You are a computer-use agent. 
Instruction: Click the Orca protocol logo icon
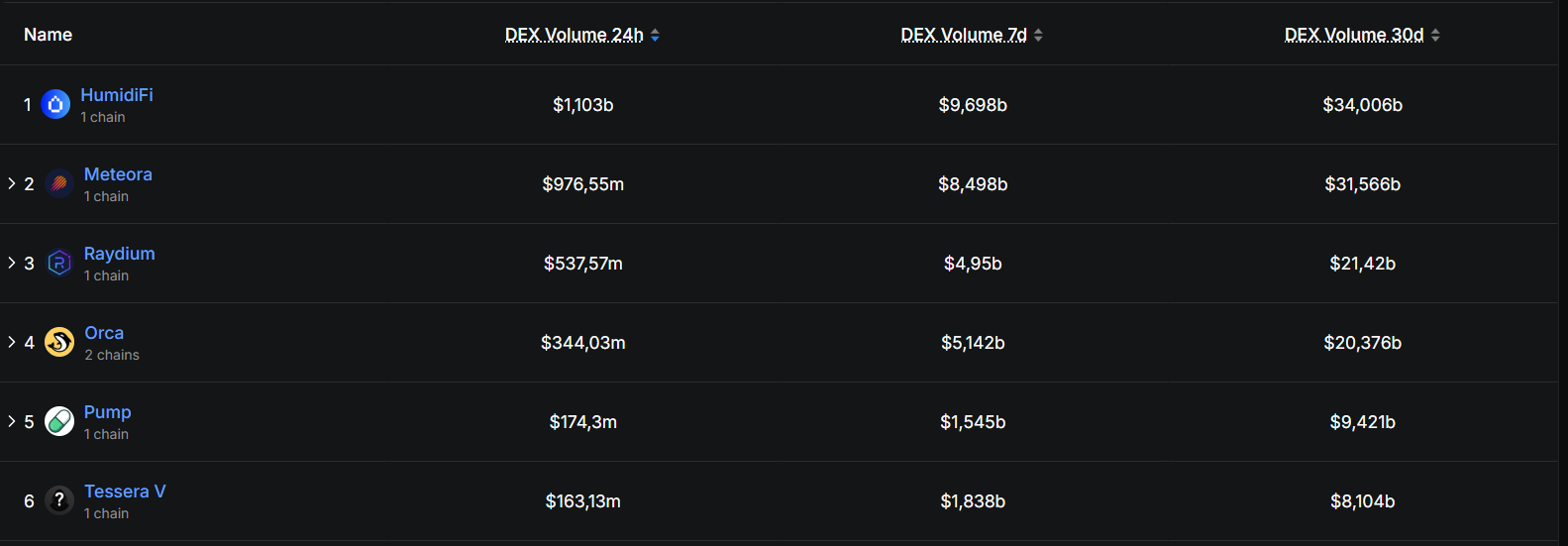click(59, 342)
